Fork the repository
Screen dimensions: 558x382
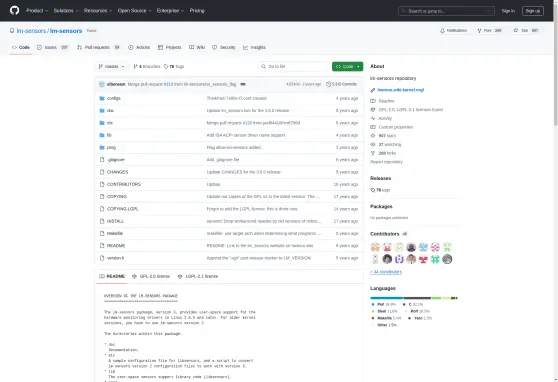tap(489, 31)
